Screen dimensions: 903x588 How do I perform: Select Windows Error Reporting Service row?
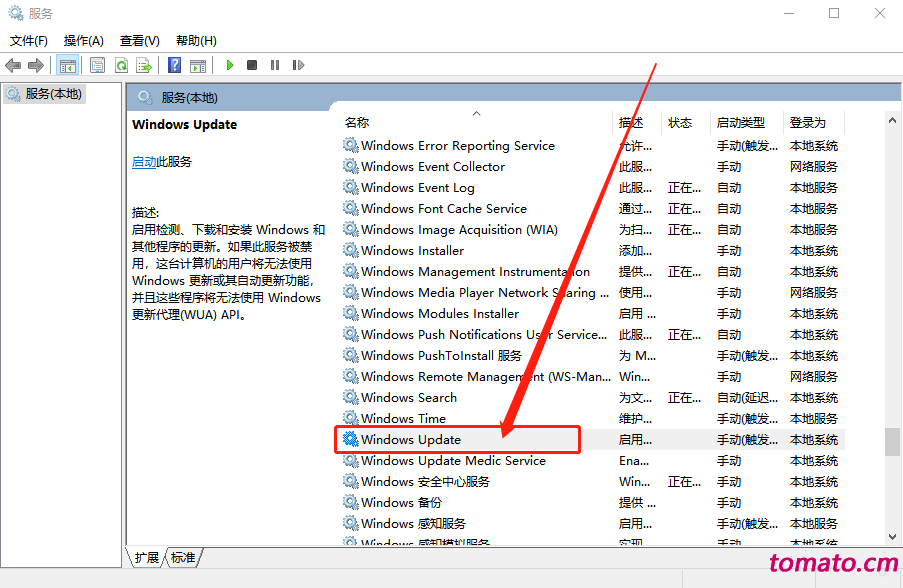(591, 146)
